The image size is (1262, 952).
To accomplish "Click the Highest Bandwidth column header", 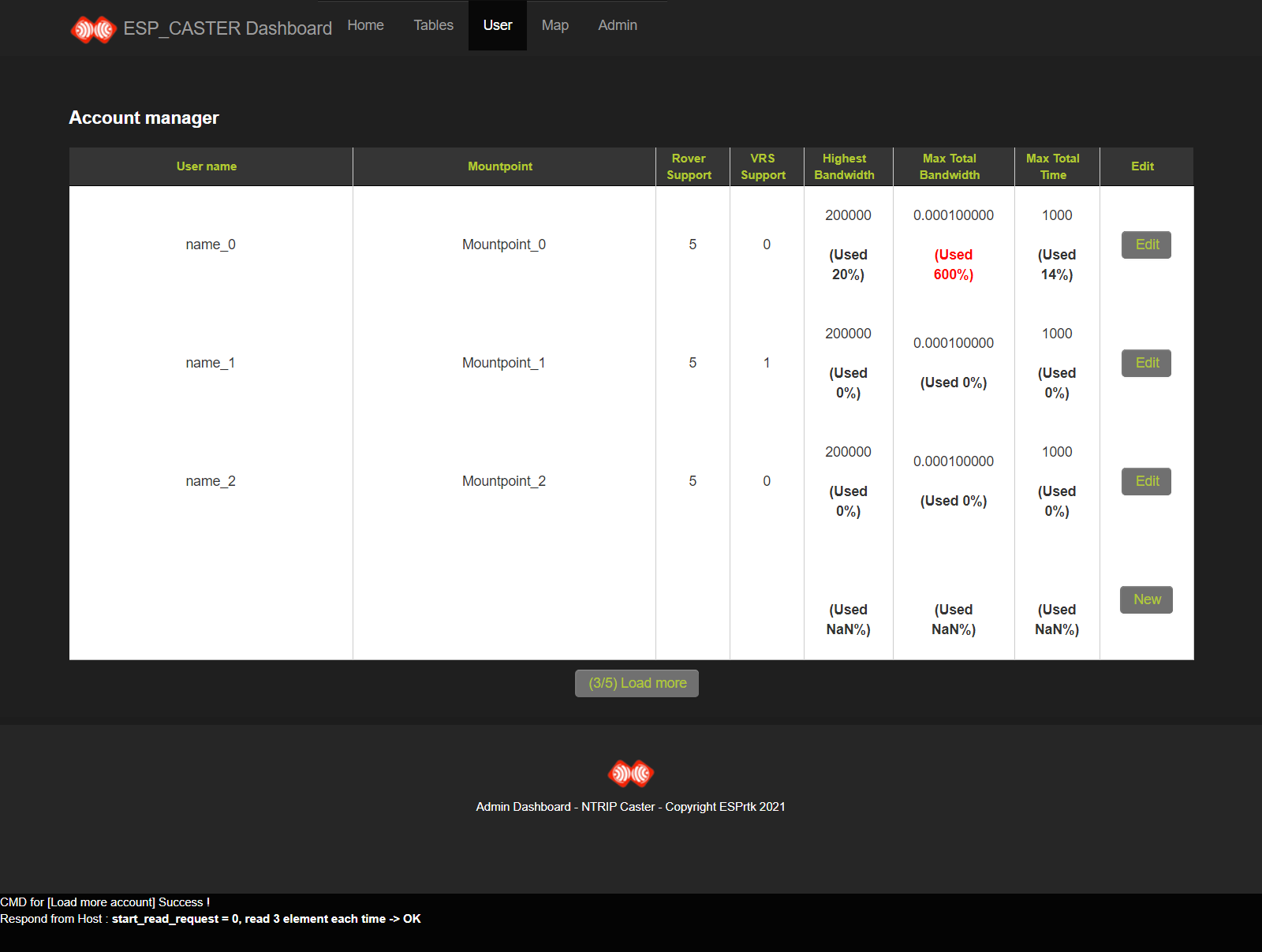I will [x=844, y=166].
